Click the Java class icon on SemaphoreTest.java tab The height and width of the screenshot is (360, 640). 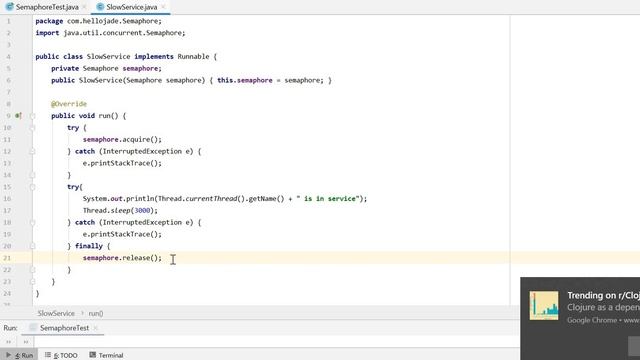(x=10, y=7)
